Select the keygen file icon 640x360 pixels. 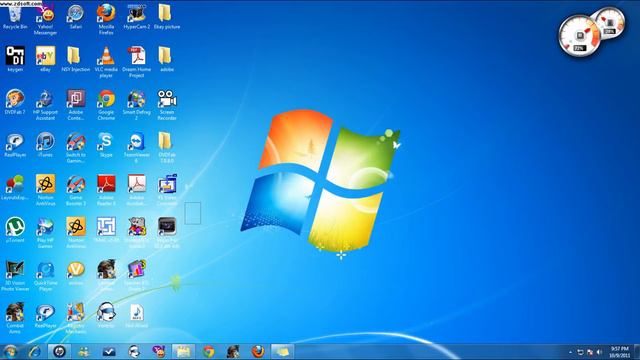click(x=15, y=59)
